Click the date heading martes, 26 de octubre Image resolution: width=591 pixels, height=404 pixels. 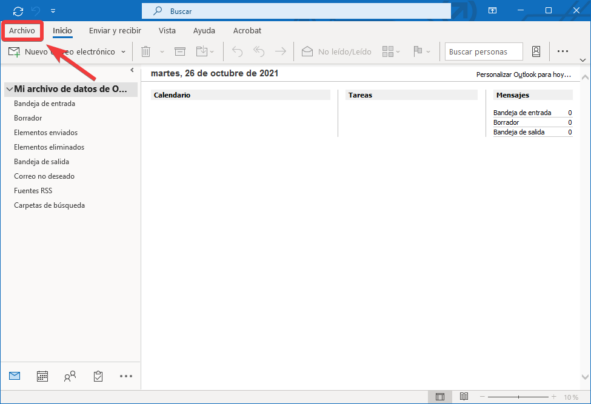point(214,73)
